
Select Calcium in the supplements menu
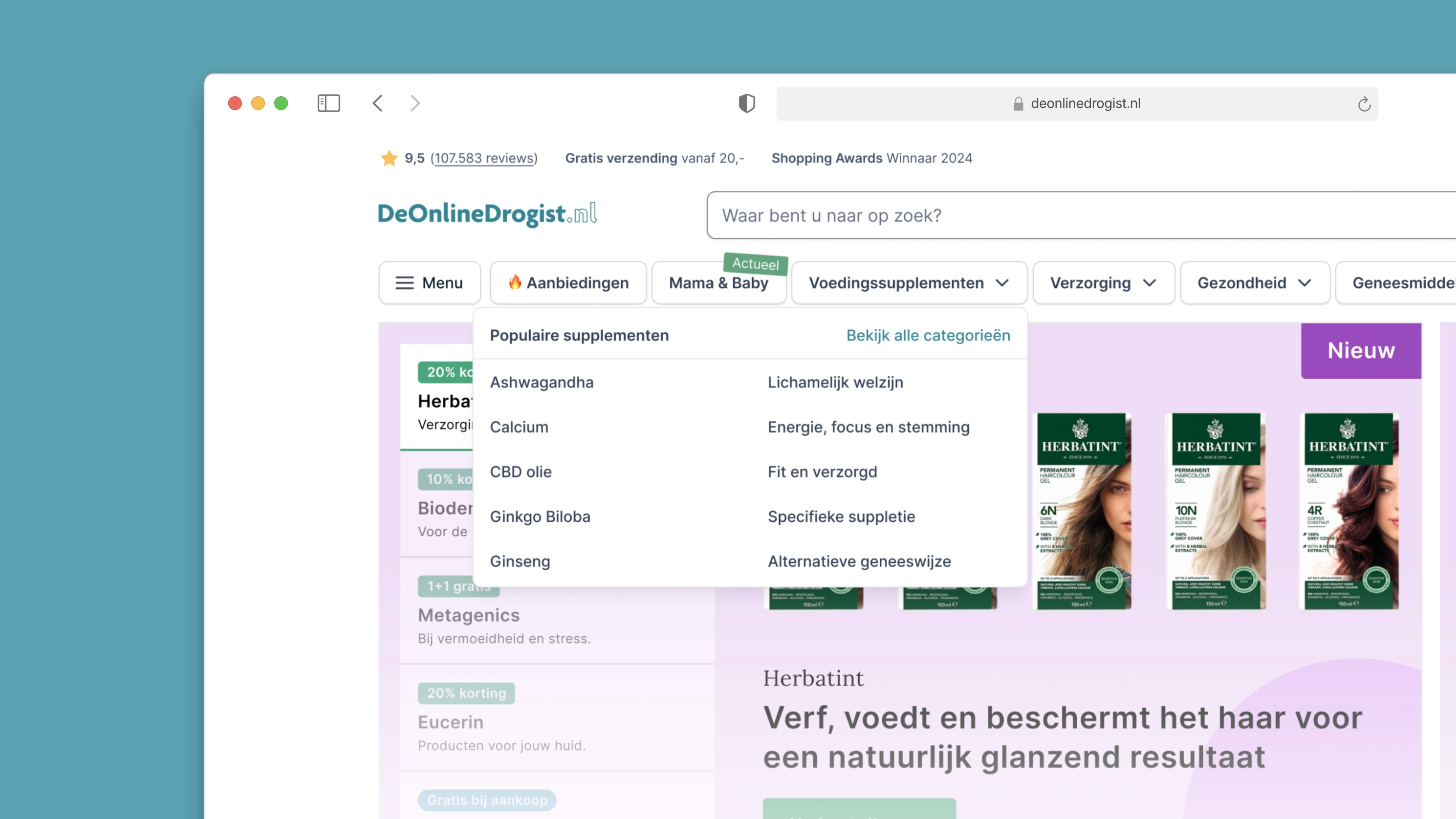[x=519, y=427]
